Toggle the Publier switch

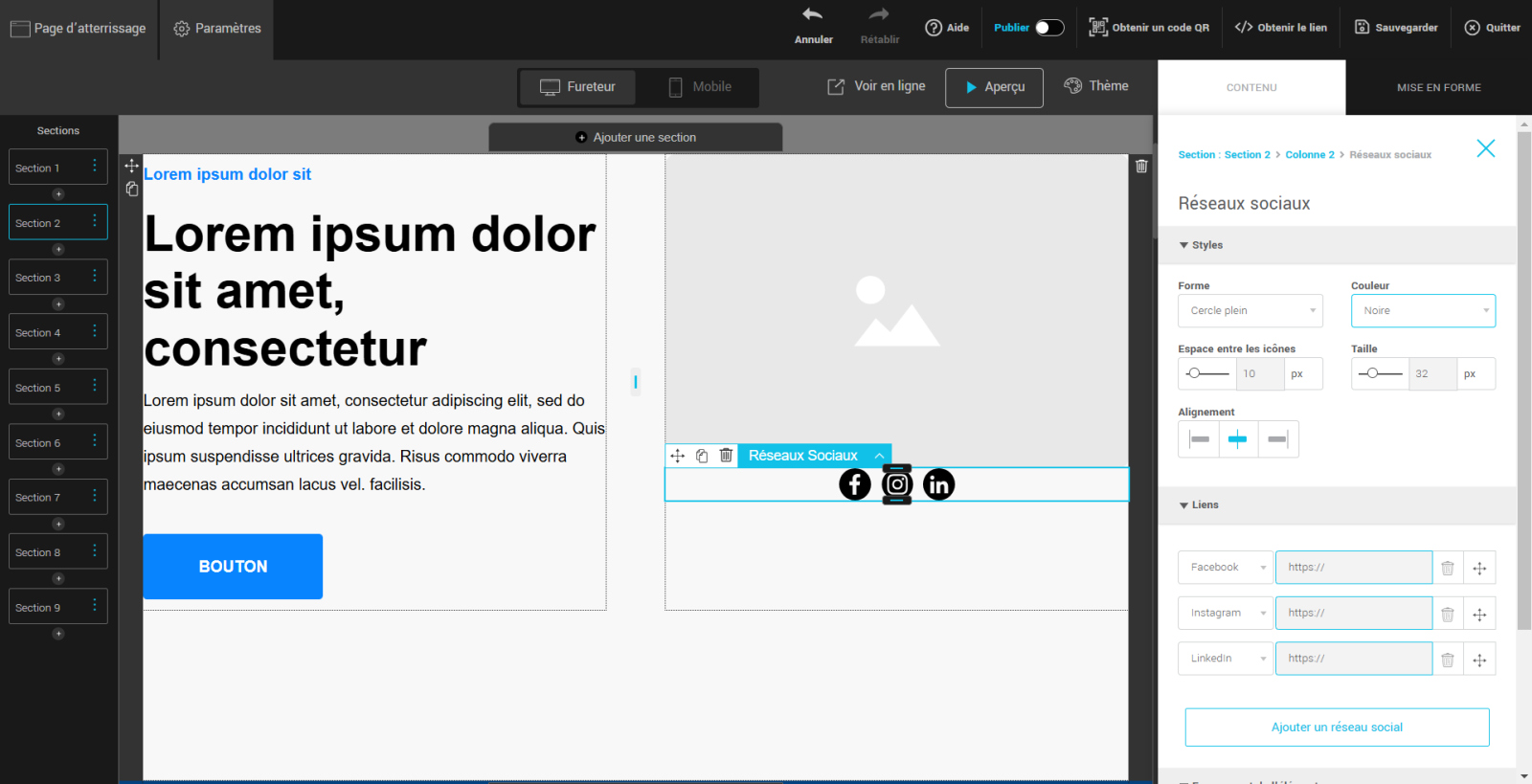click(1049, 28)
